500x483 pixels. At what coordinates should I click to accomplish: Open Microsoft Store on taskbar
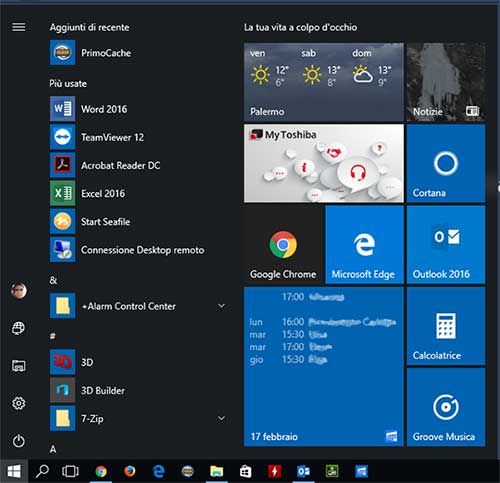click(245, 471)
